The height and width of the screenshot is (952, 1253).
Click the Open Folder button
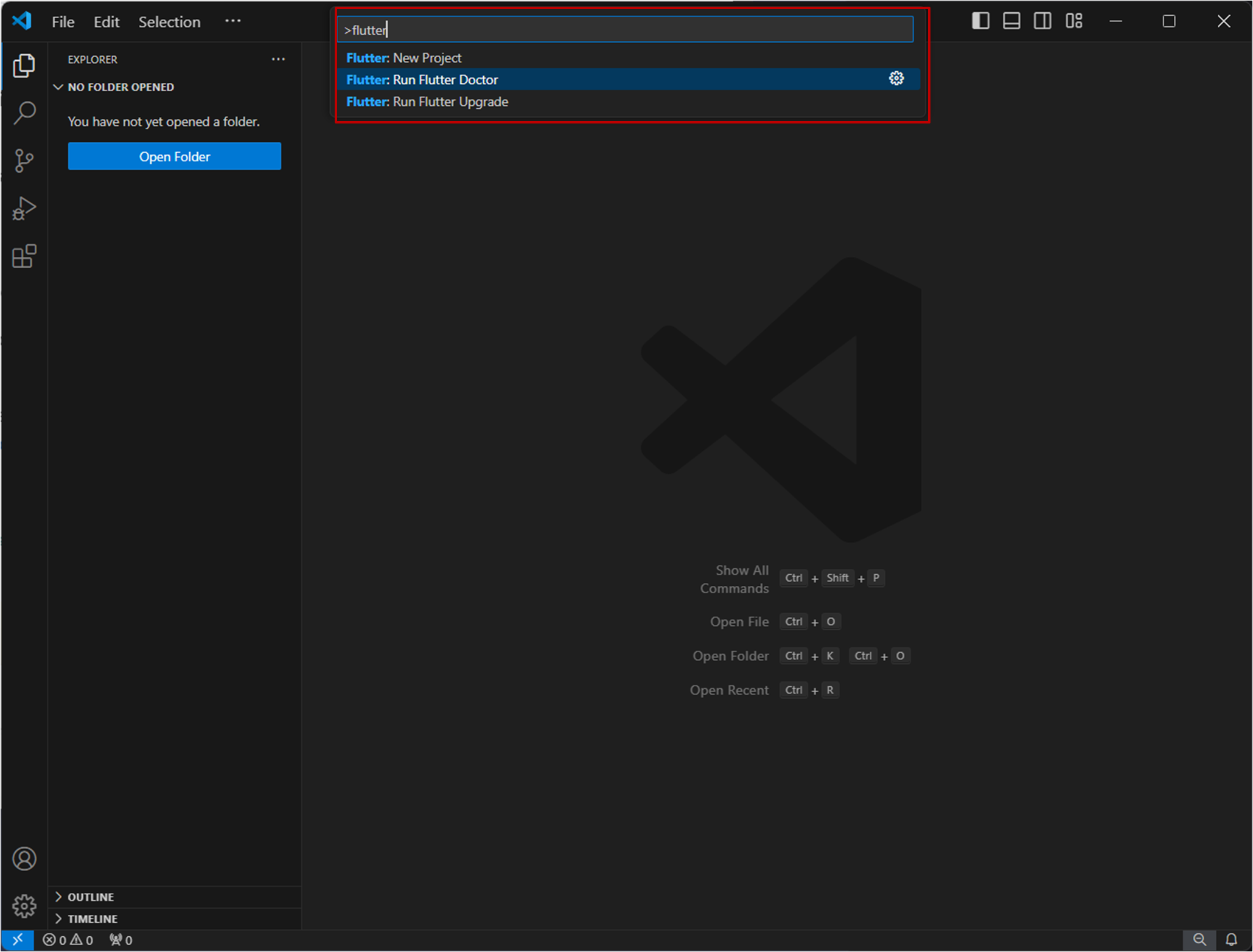[x=174, y=156]
